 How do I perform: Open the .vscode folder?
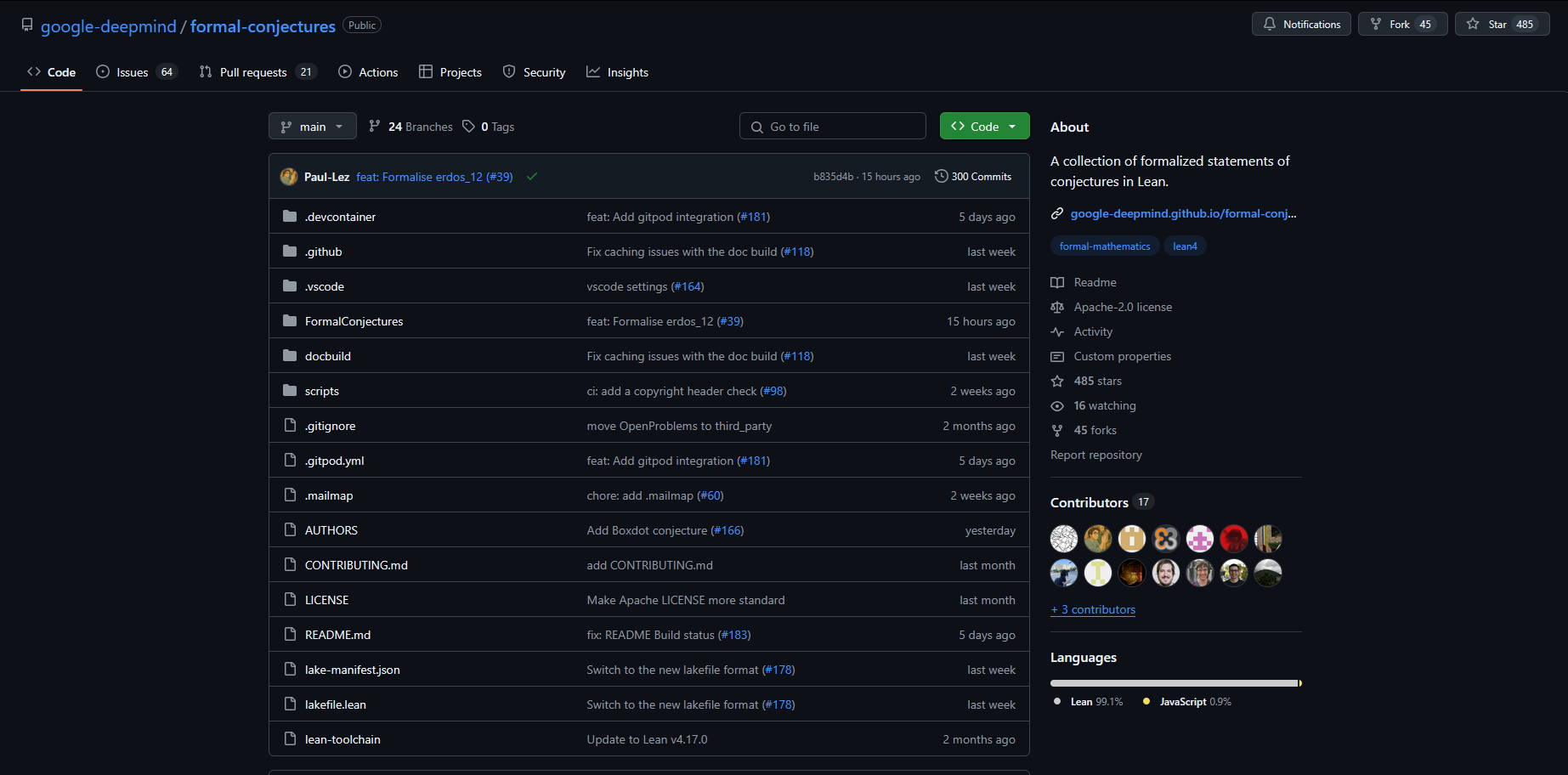coord(325,286)
